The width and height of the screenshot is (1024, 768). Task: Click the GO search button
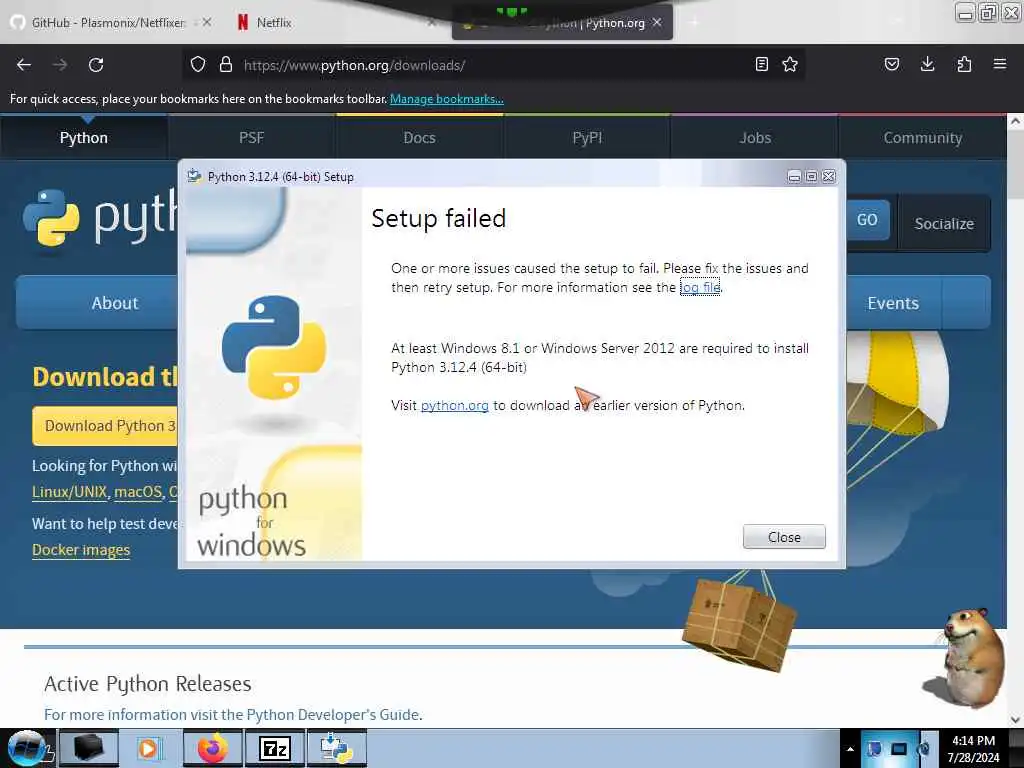(x=867, y=220)
